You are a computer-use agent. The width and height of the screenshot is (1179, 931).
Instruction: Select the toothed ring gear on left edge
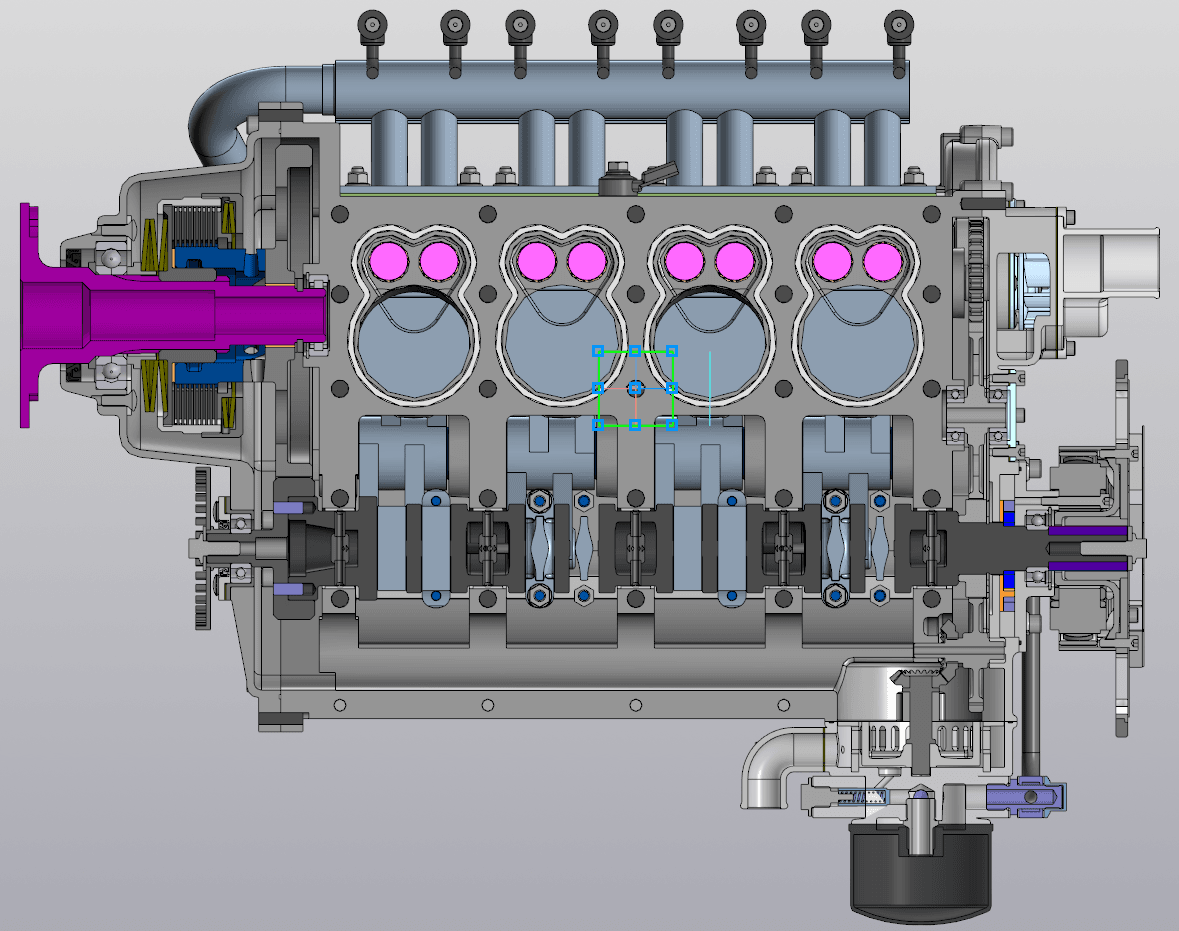(203, 548)
